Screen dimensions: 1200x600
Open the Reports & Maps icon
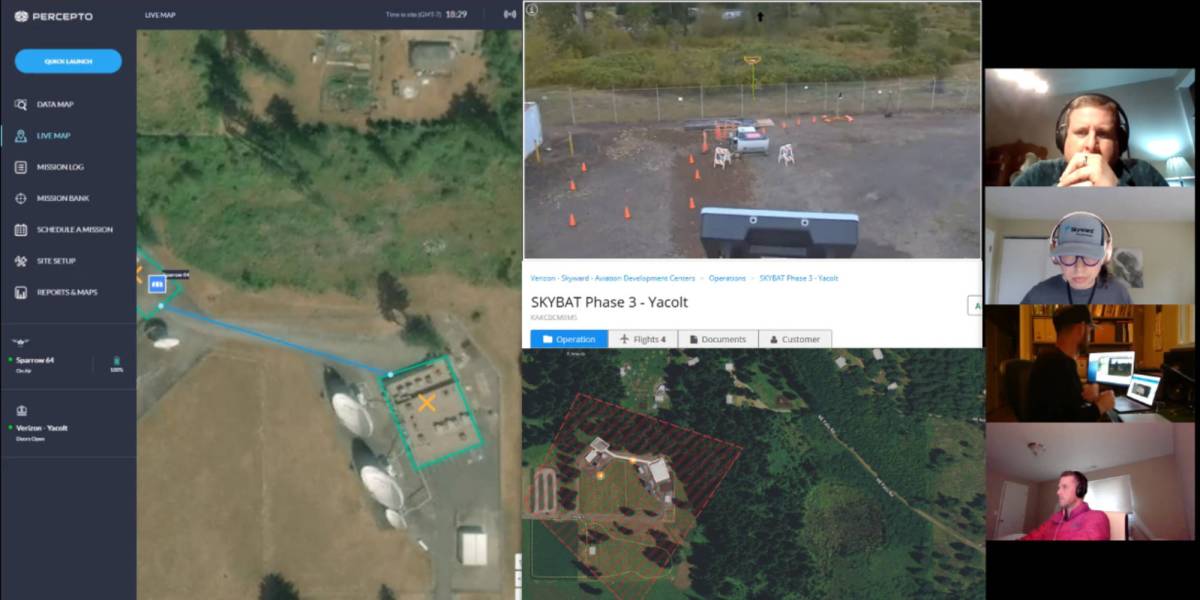tap(21, 292)
